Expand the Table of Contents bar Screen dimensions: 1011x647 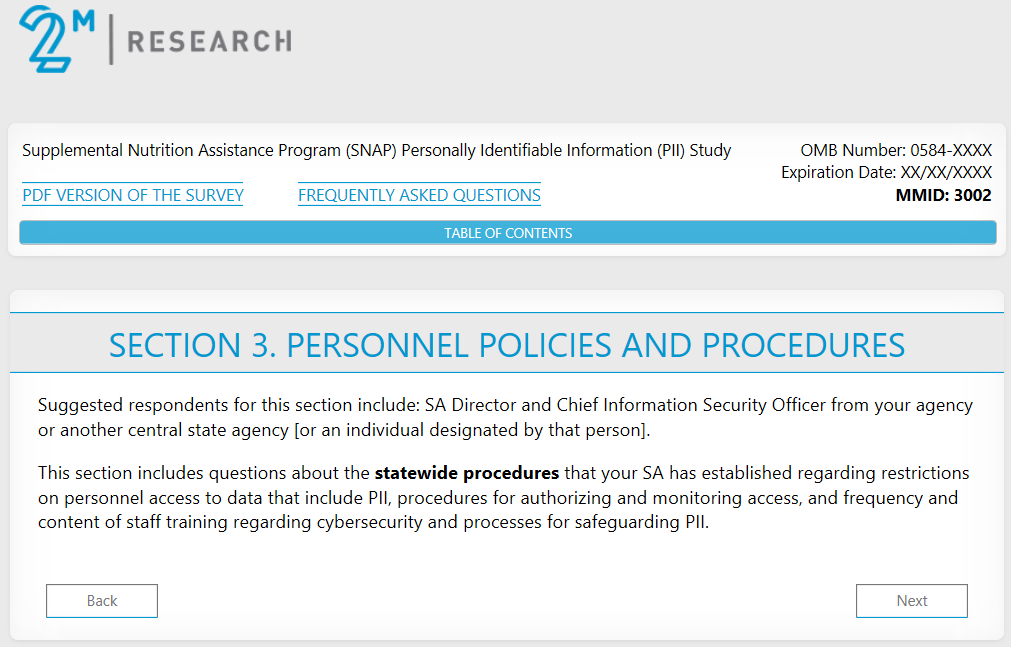(508, 233)
